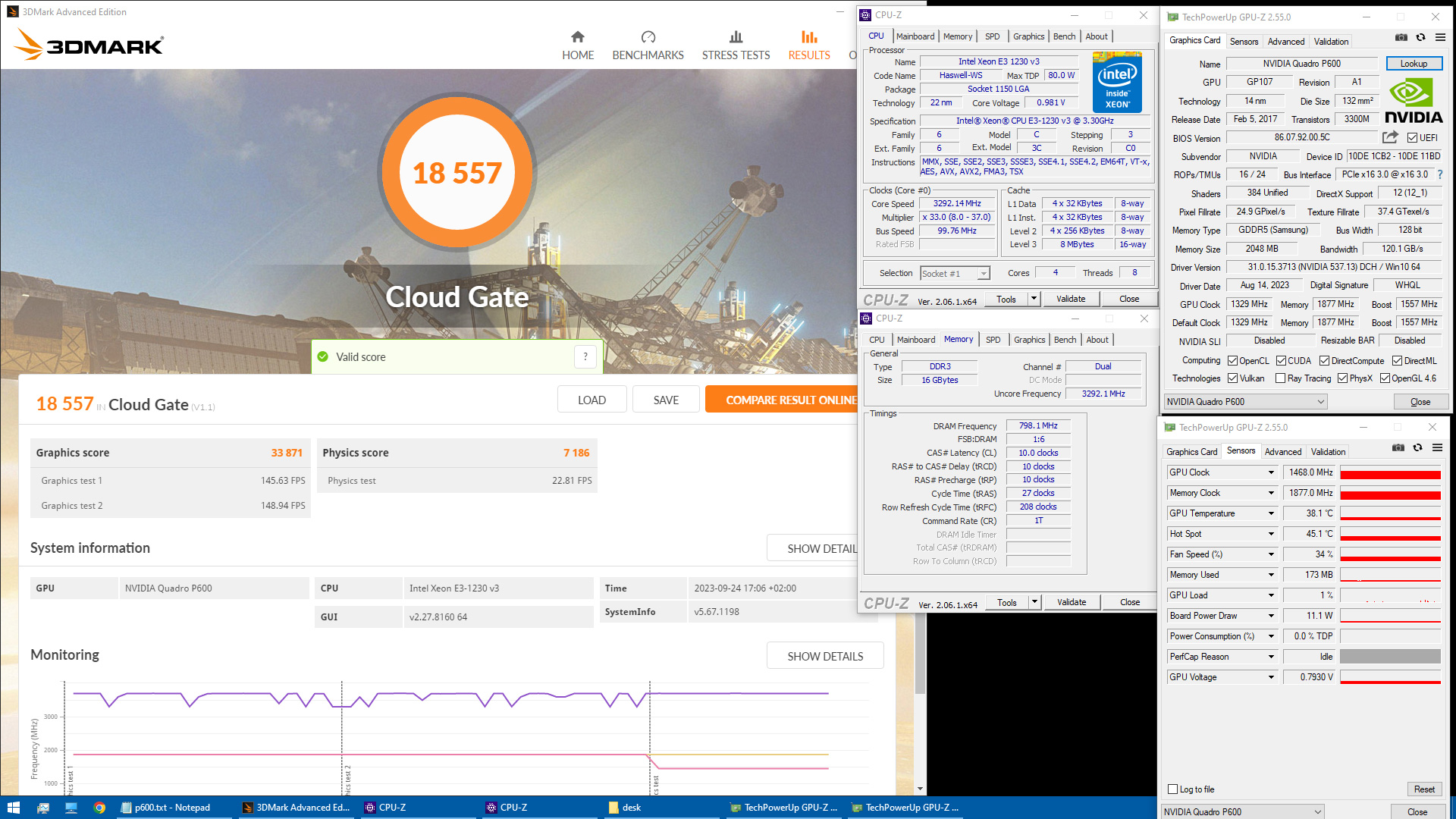The height and width of the screenshot is (819, 1456).
Task: Open Validation tab in GPU-Z Sensors window
Action: coord(1328,452)
